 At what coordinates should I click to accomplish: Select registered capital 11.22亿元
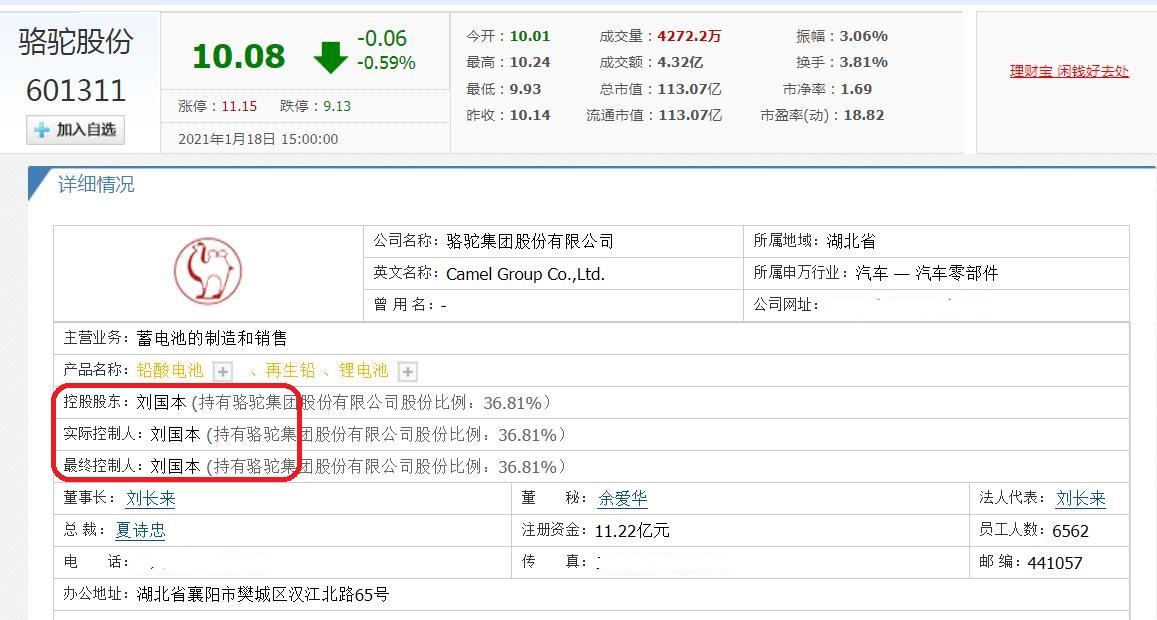632,531
